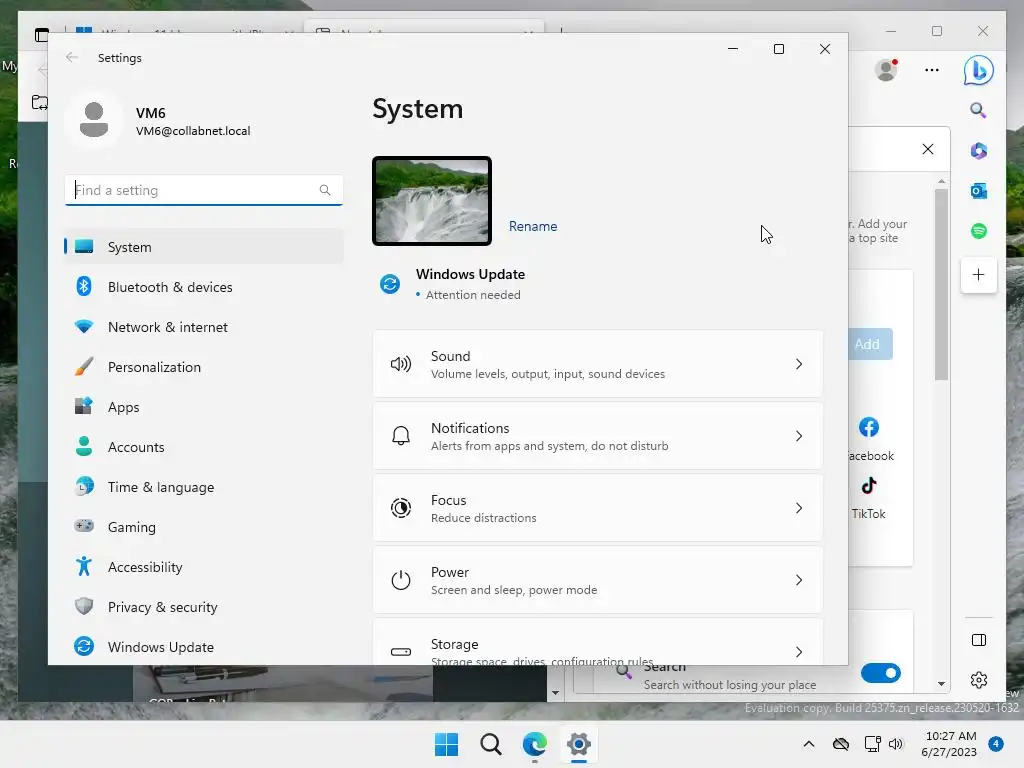1024x768 pixels.
Task: Open the Windows Start menu
Action: [447, 744]
